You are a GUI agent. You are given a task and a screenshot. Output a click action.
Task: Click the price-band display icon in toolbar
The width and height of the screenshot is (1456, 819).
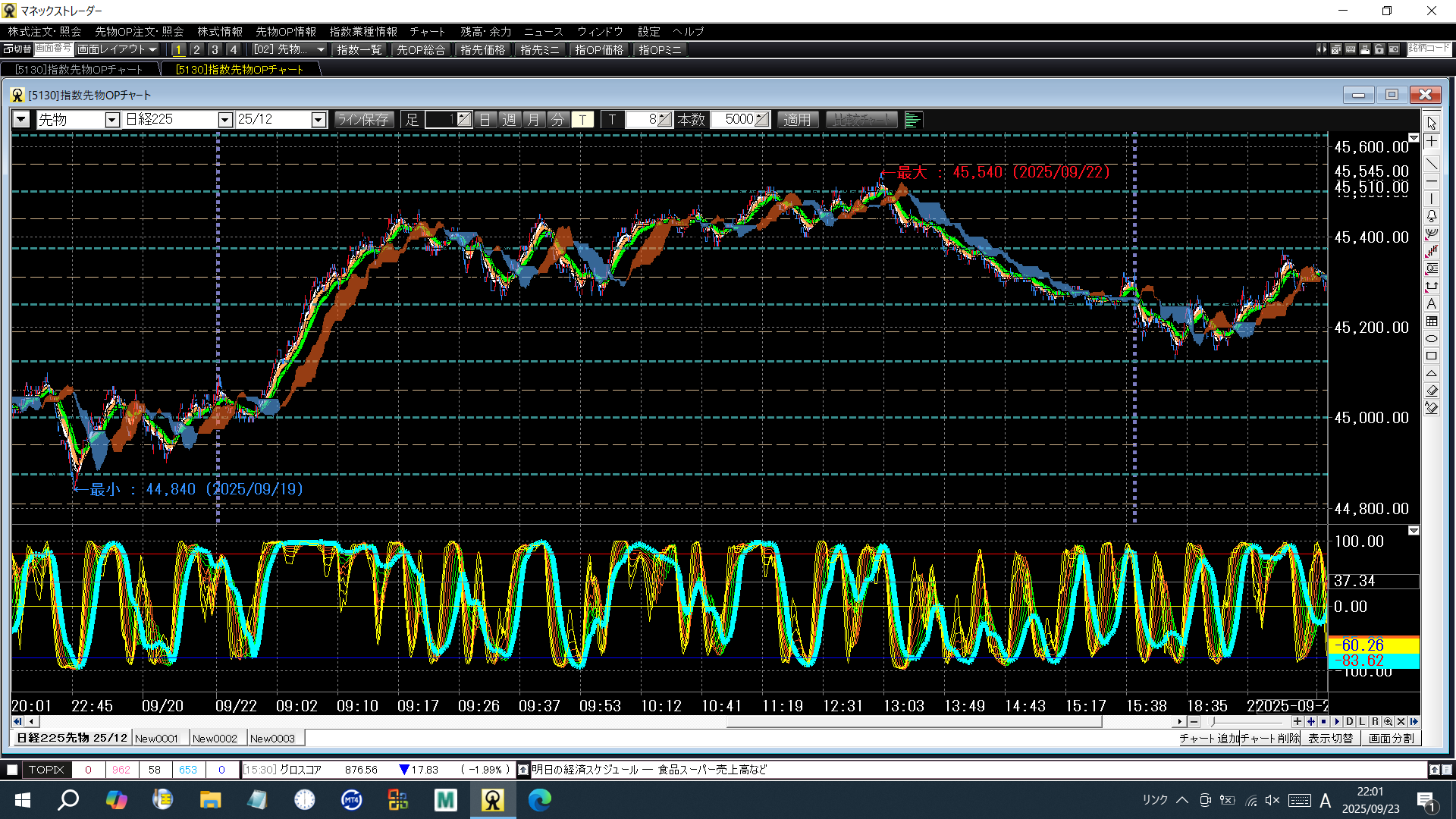(x=913, y=120)
